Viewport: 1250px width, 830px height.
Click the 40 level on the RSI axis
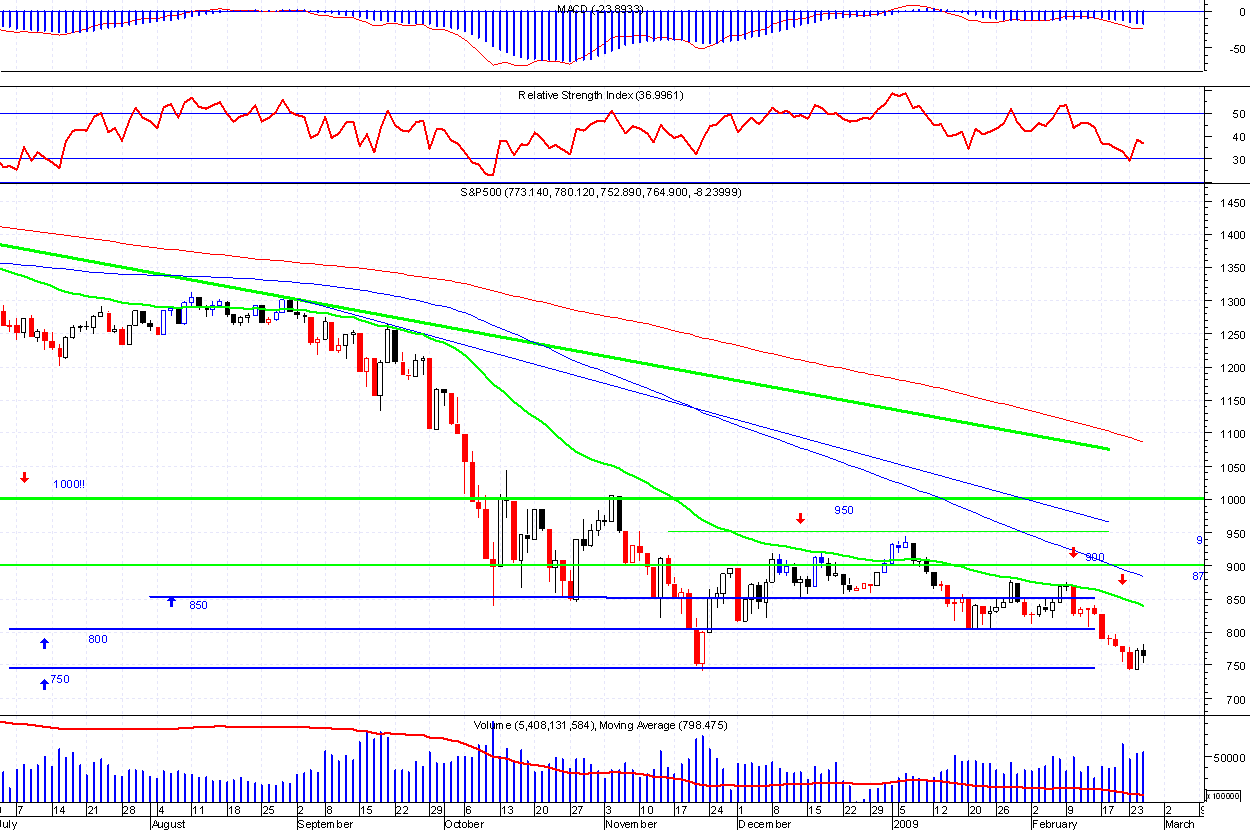[x=1238, y=137]
